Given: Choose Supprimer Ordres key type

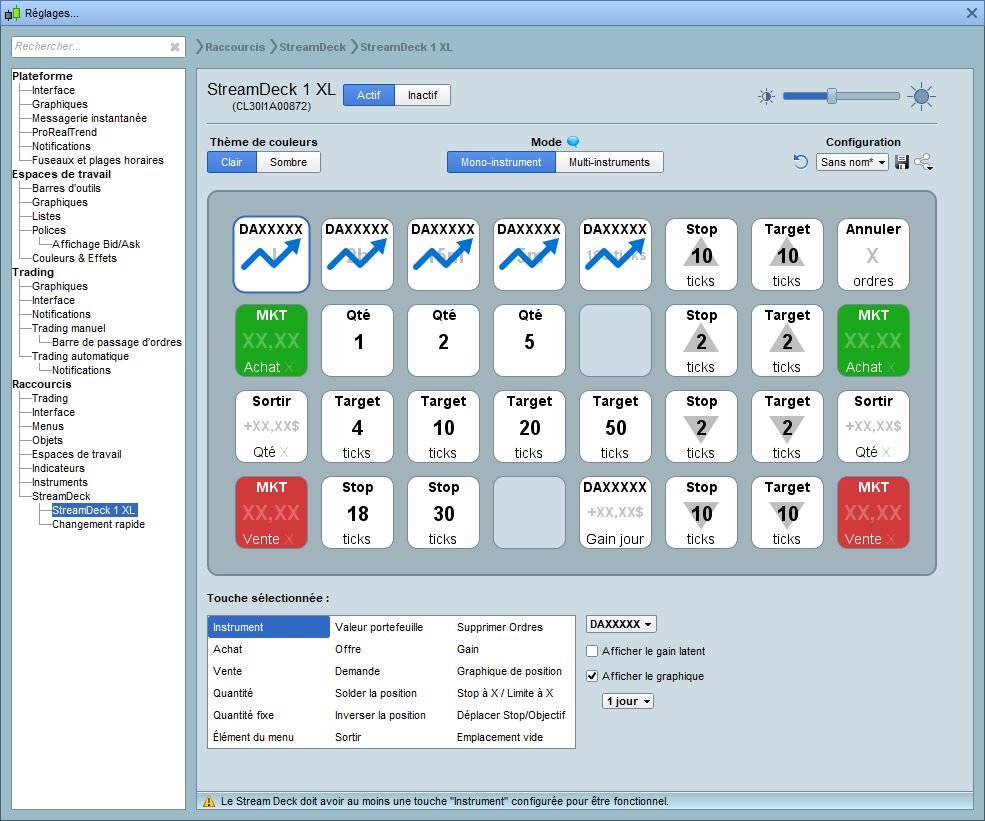Looking at the screenshot, I should click(x=499, y=627).
